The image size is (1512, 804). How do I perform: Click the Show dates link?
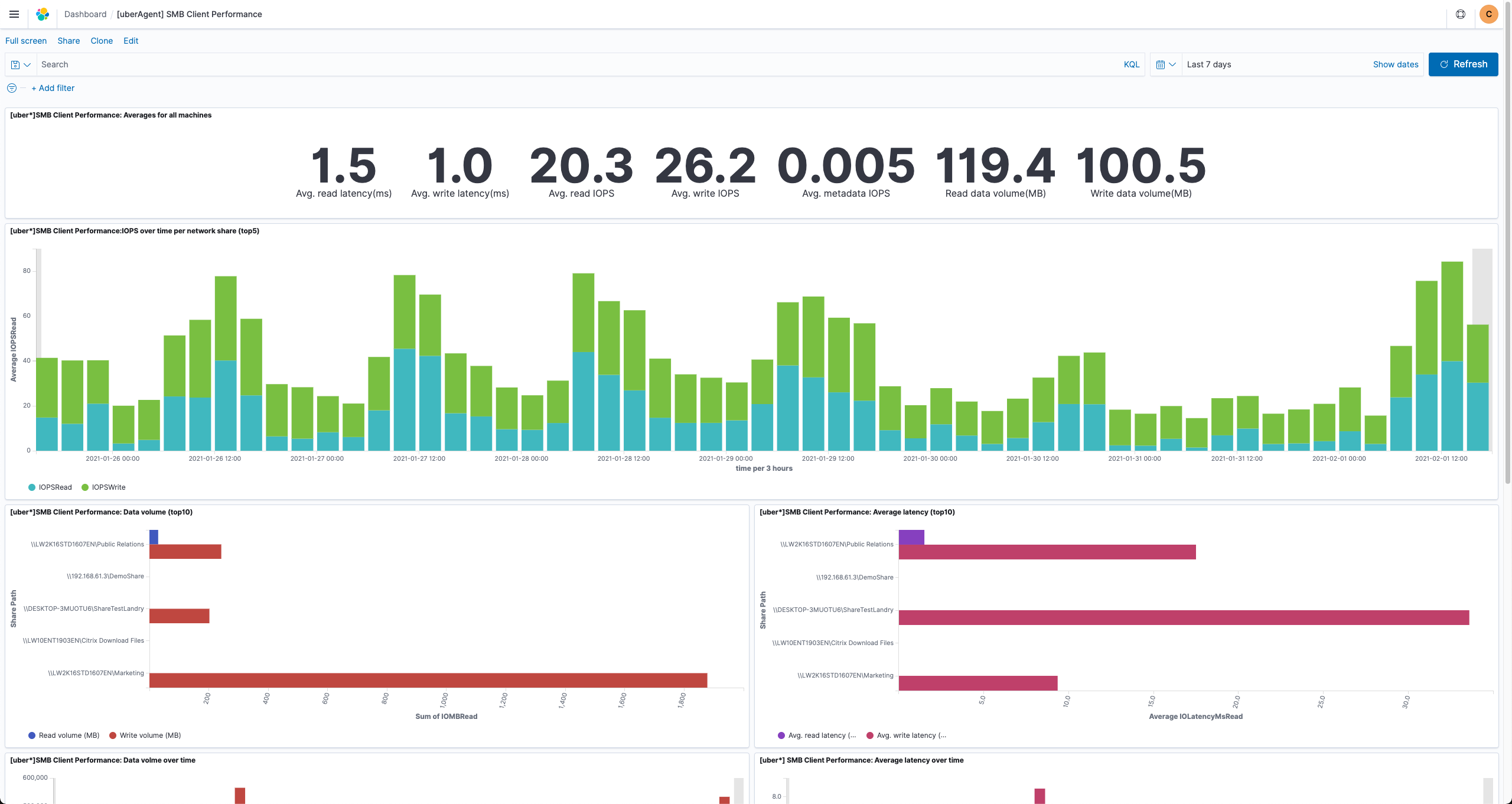point(1395,64)
